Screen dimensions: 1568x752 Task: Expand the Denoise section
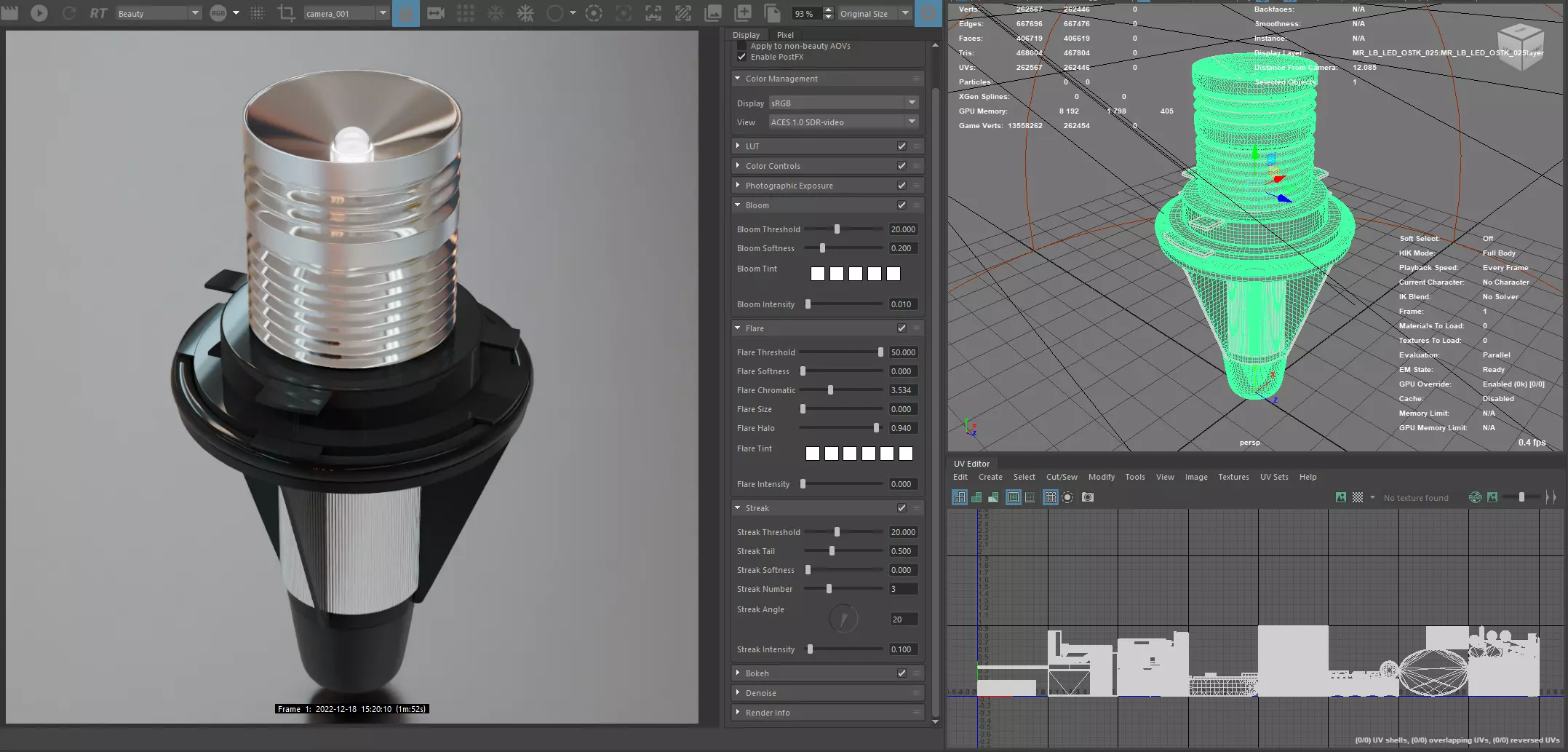(x=827, y=693)
